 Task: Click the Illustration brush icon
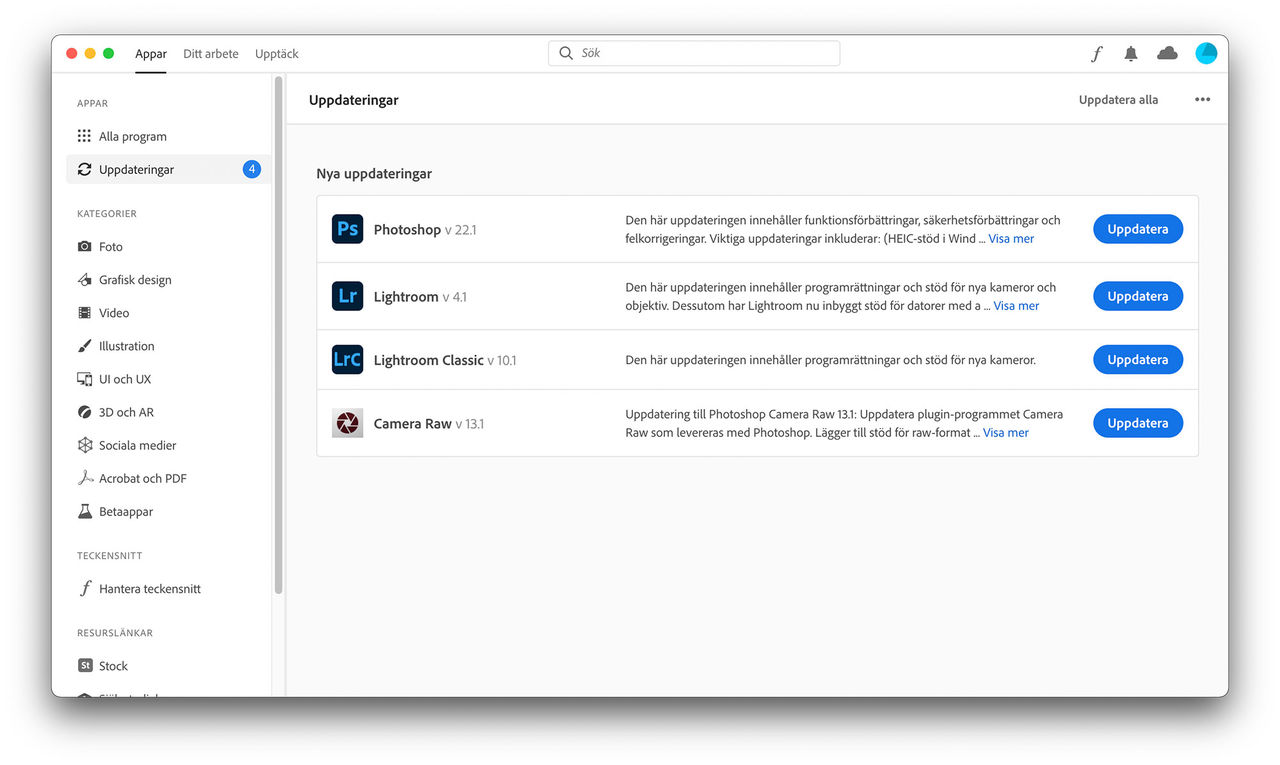pyautogui.click(x=84, y=346)
